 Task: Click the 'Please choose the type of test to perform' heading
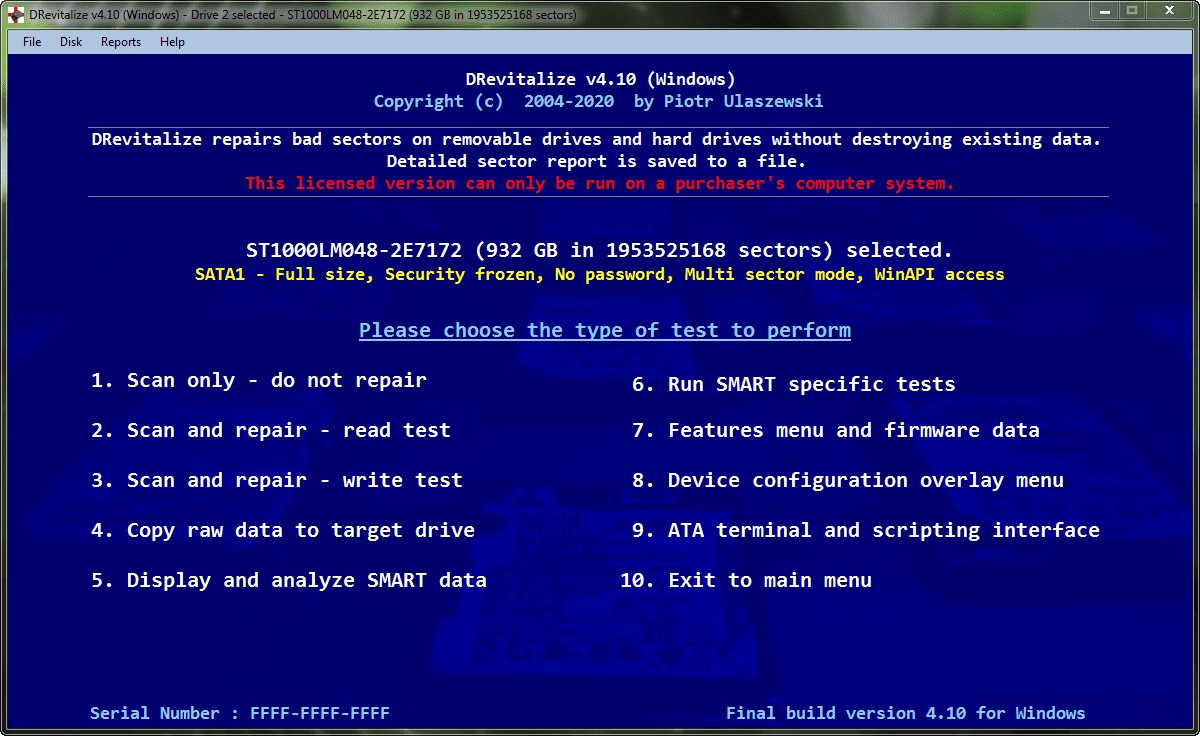pyautogui.click(x=605, y=331)
